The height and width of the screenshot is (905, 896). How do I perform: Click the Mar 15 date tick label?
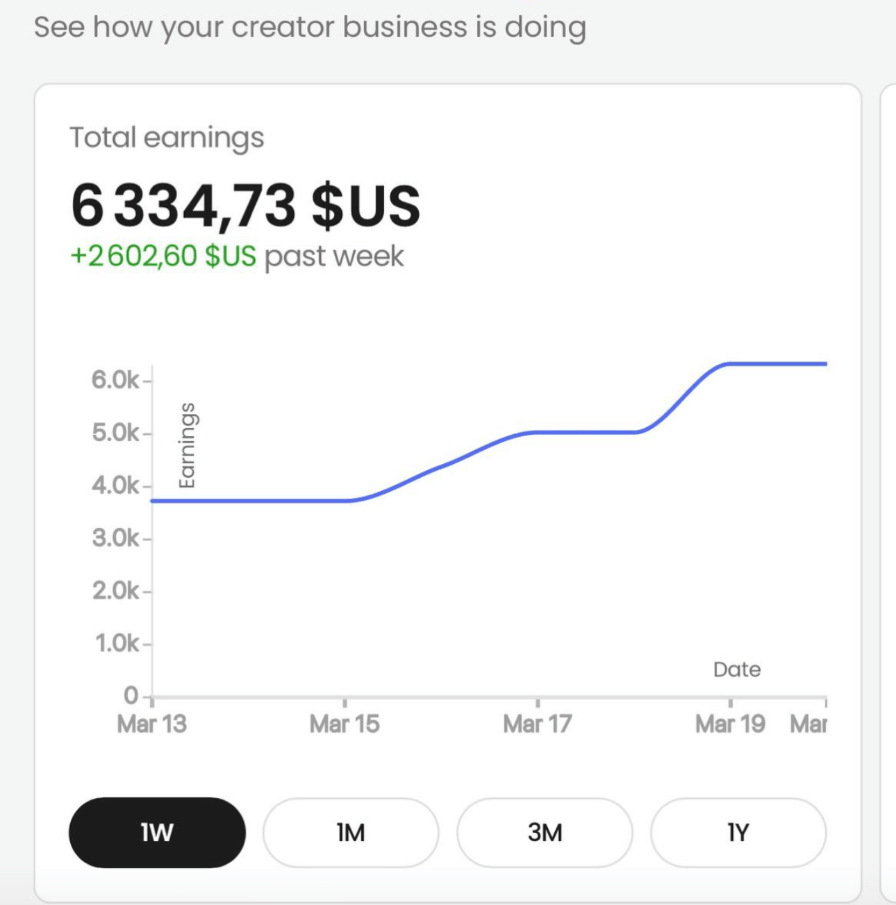point(345,724)
